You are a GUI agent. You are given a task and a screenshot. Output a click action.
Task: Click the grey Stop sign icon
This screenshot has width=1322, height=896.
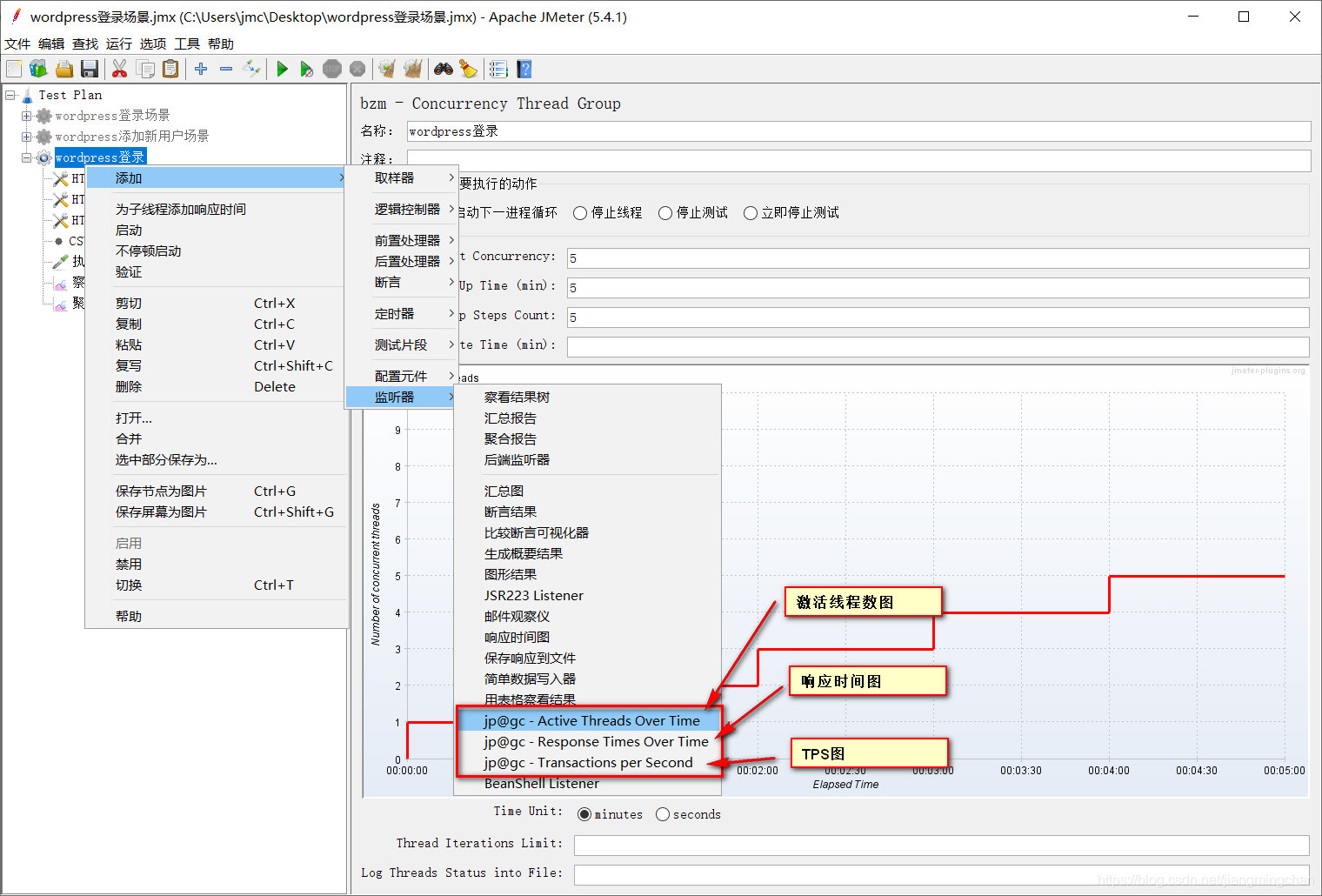332,69
